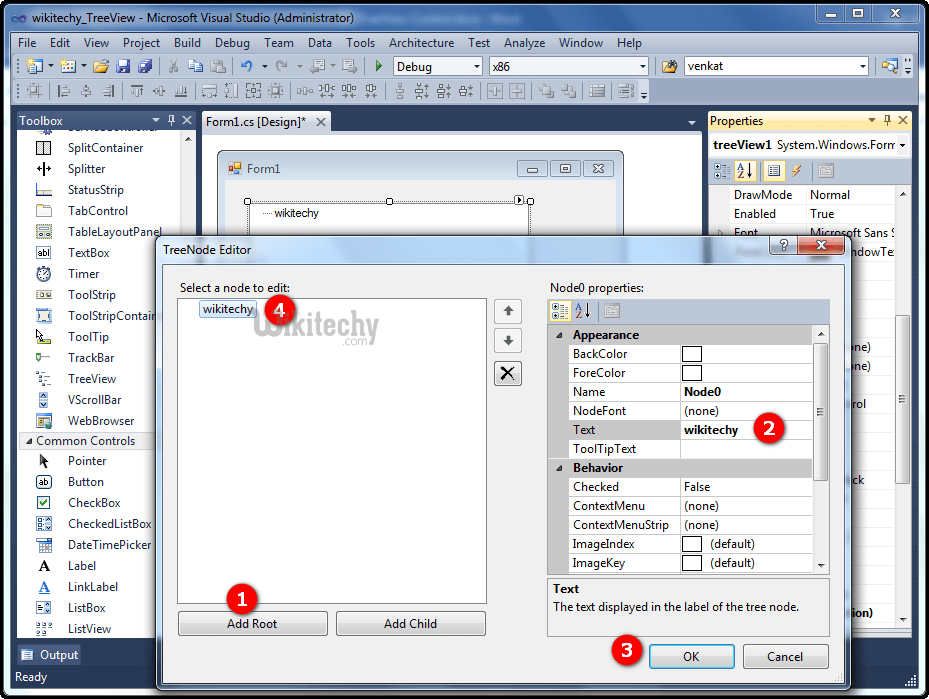Click Cancel in TreeNode Editor

[x=785, y=656]
